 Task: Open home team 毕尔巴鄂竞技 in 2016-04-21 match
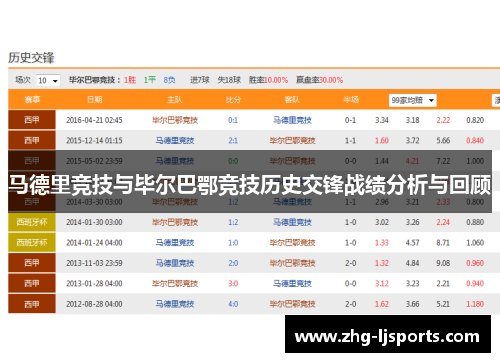[175, 120]
